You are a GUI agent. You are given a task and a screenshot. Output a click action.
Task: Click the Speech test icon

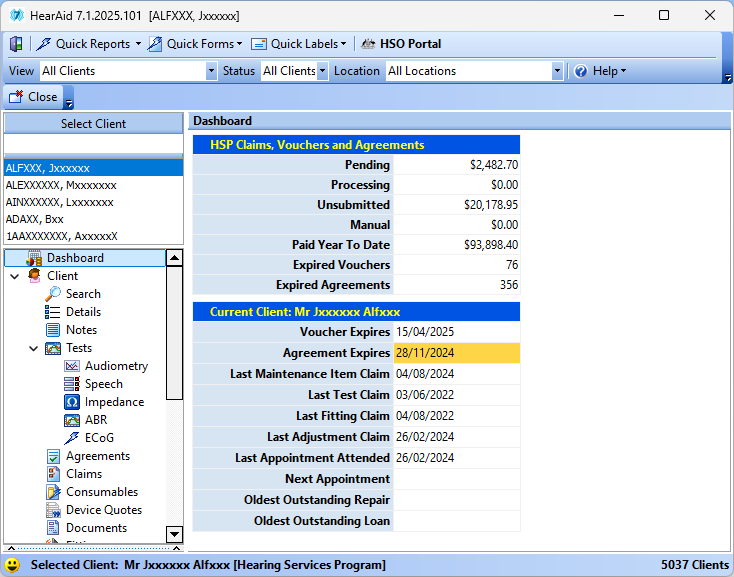pyautogui.click(x=72, y=384)
